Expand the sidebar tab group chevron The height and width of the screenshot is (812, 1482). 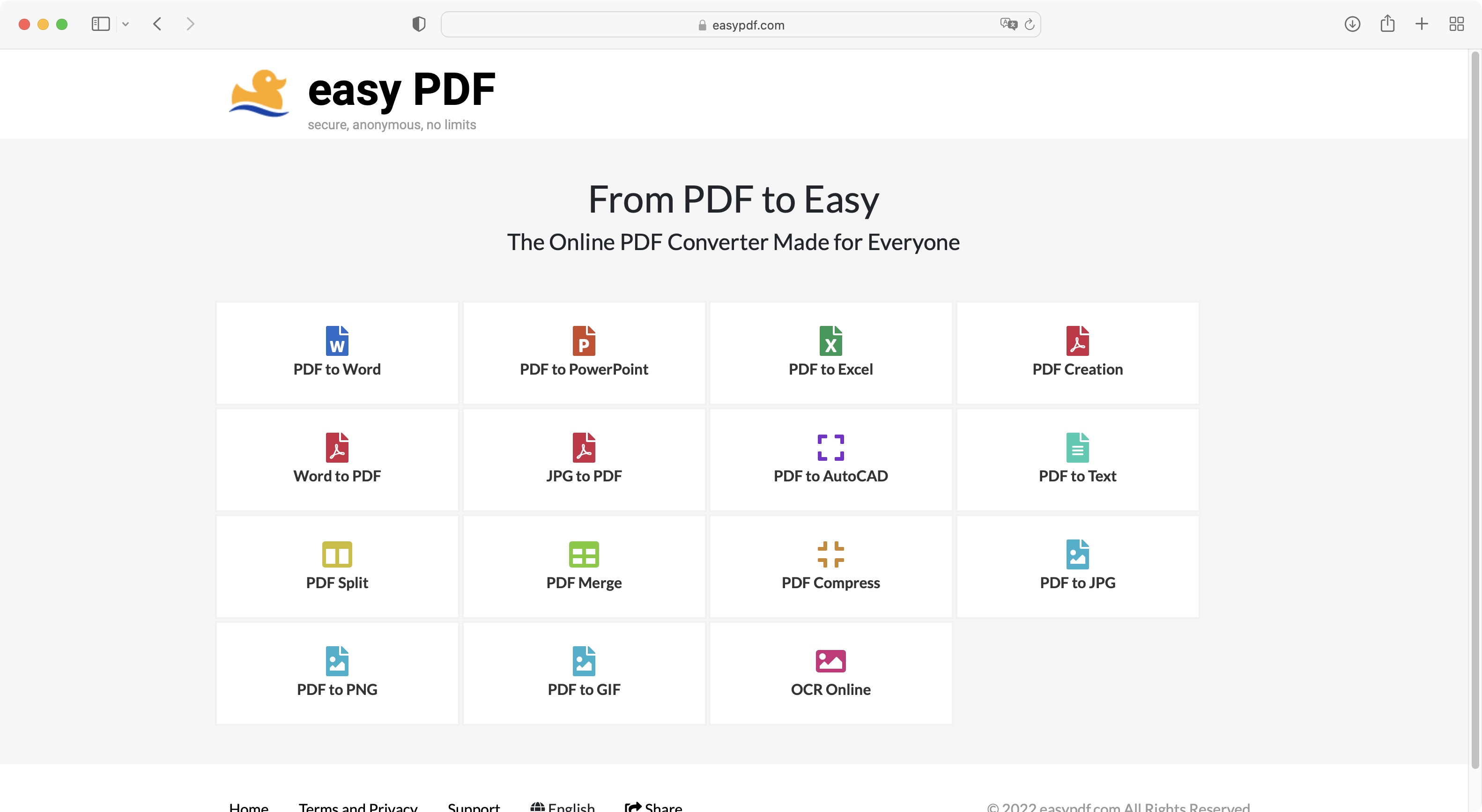coord(126,24)
